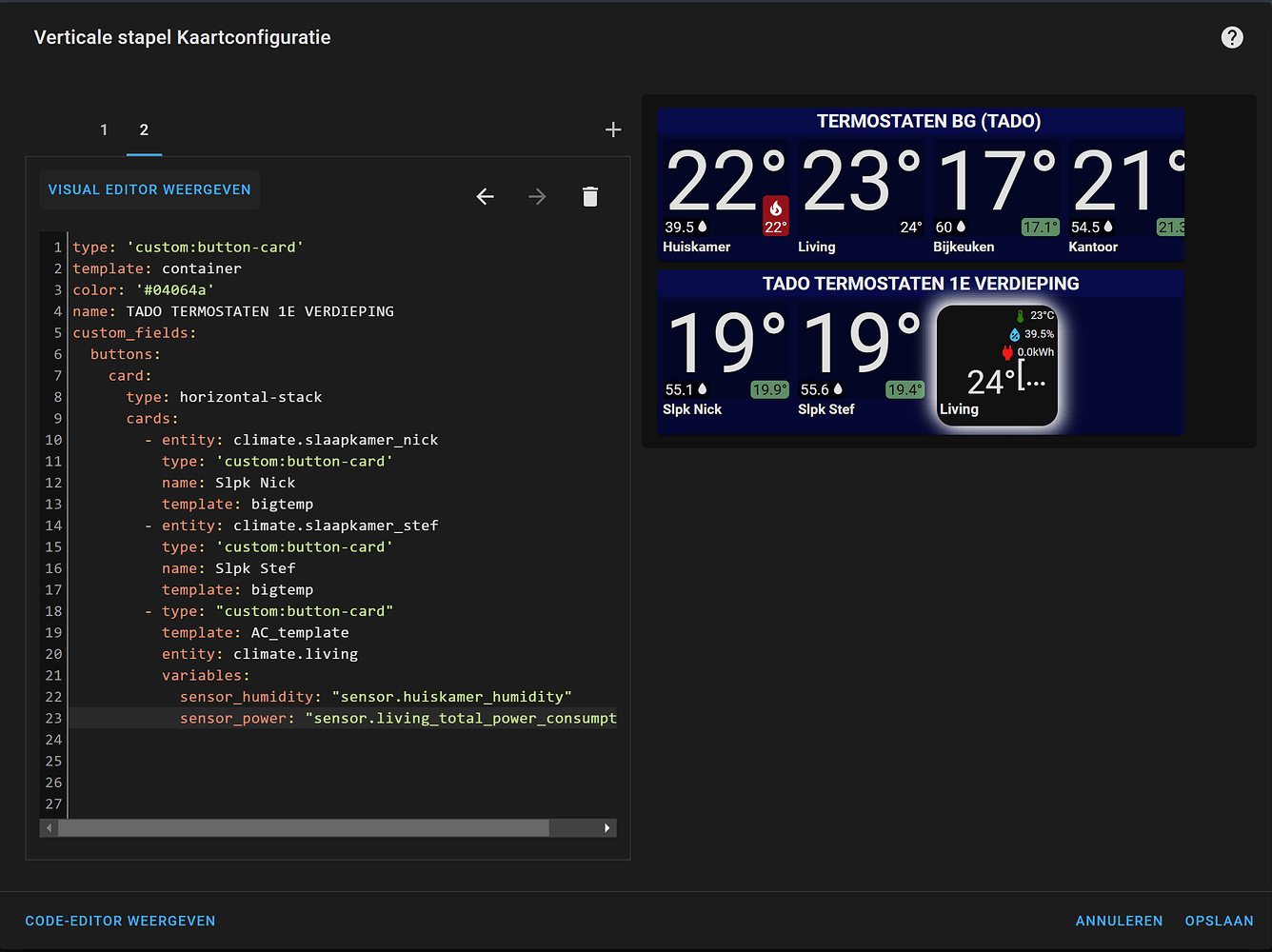Click the right arrow of the horizontal scrollbar
This screenshot has height=952, width=1272.
click(x=608, y=828)
